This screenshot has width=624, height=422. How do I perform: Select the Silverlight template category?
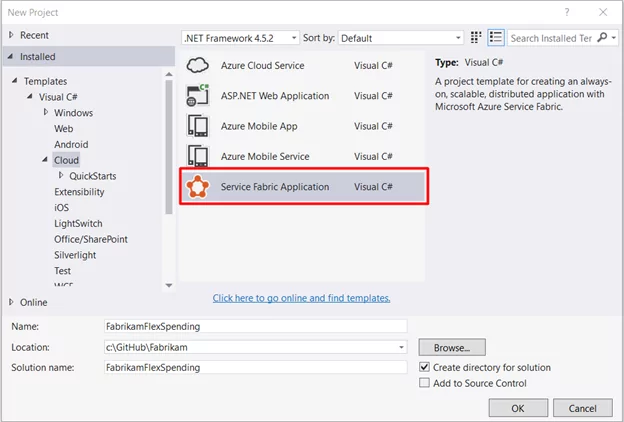75,255
